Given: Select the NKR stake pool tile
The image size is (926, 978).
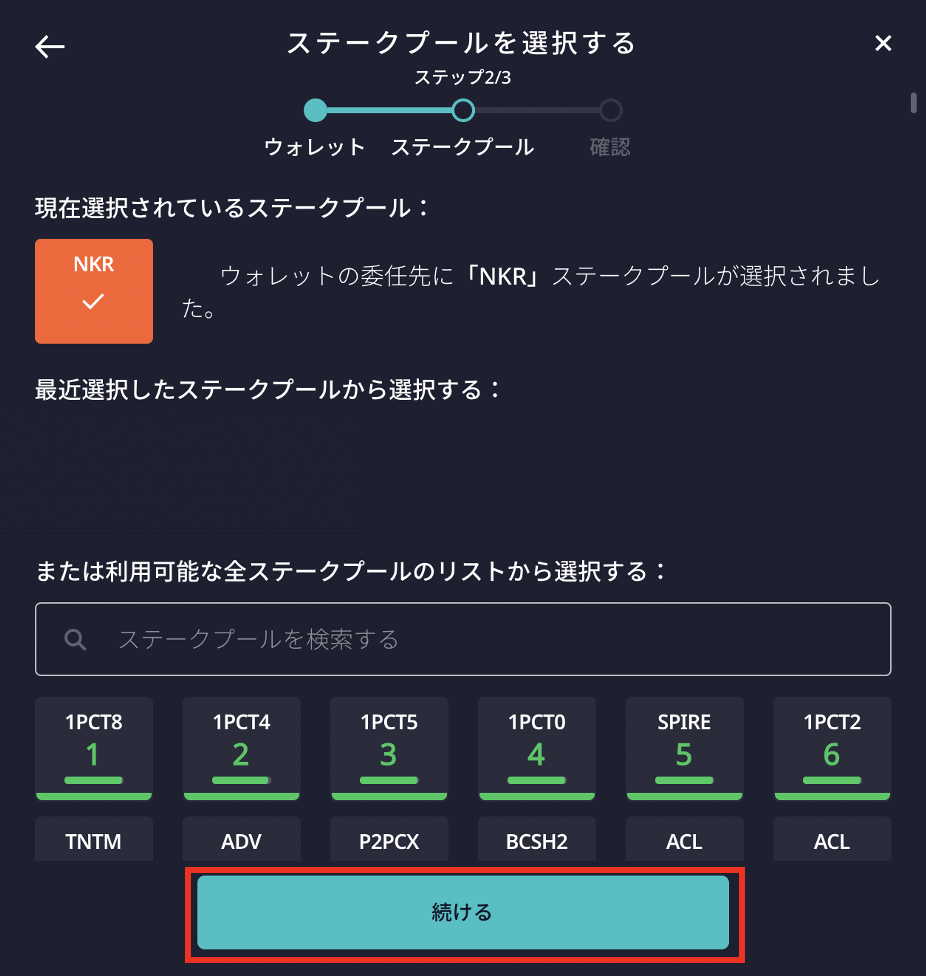Looking at the screenshot, I should pyautogui.click(x=93, y=291).
